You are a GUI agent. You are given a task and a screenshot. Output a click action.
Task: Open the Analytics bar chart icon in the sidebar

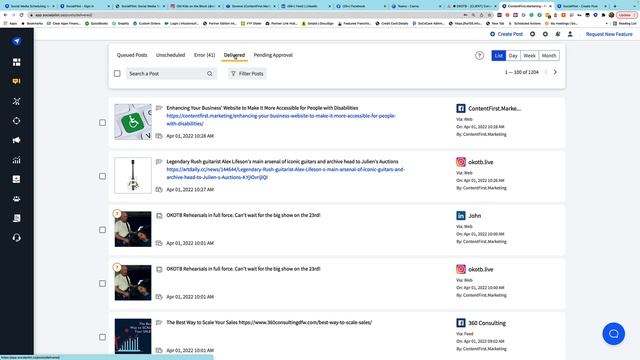coord(17,160)
